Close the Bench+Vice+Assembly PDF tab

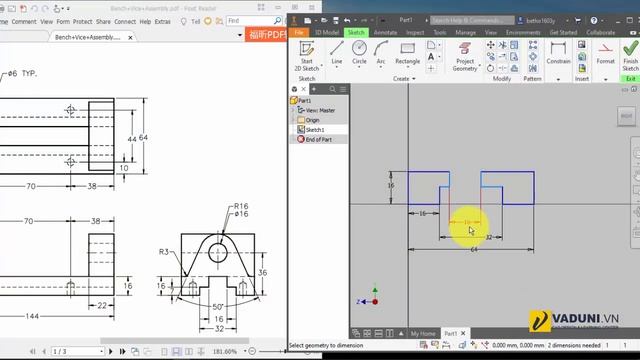point(130,38)
